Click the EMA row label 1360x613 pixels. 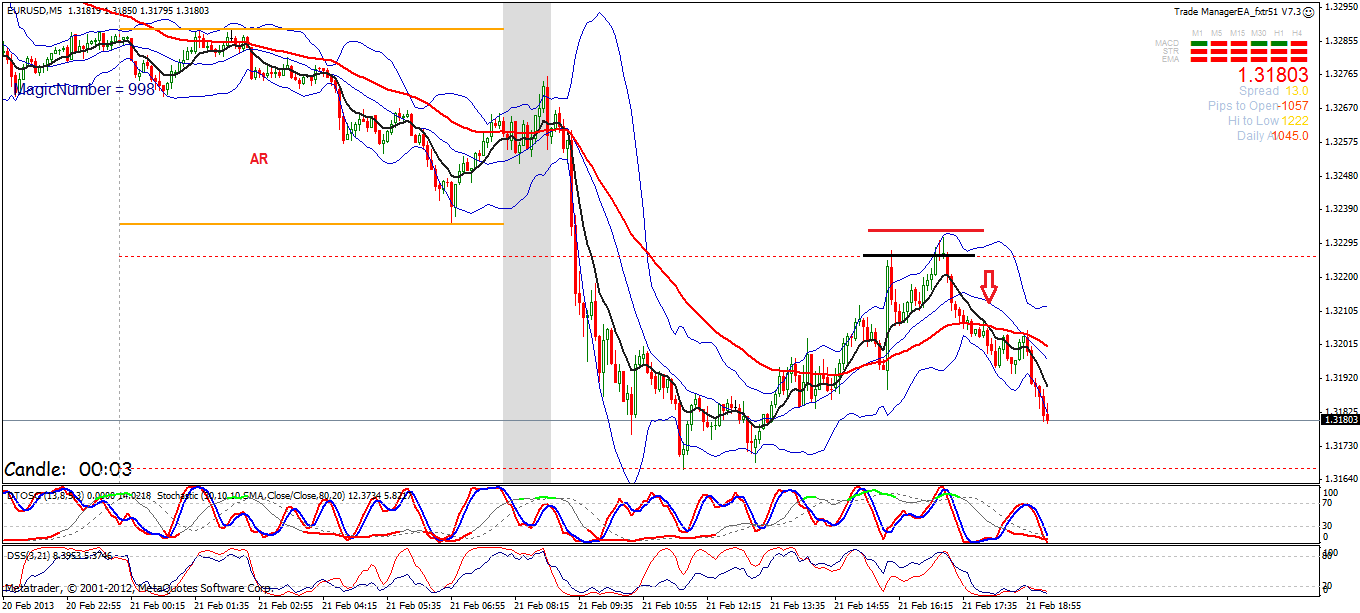pyautogui.click(x=1170, y=59)
